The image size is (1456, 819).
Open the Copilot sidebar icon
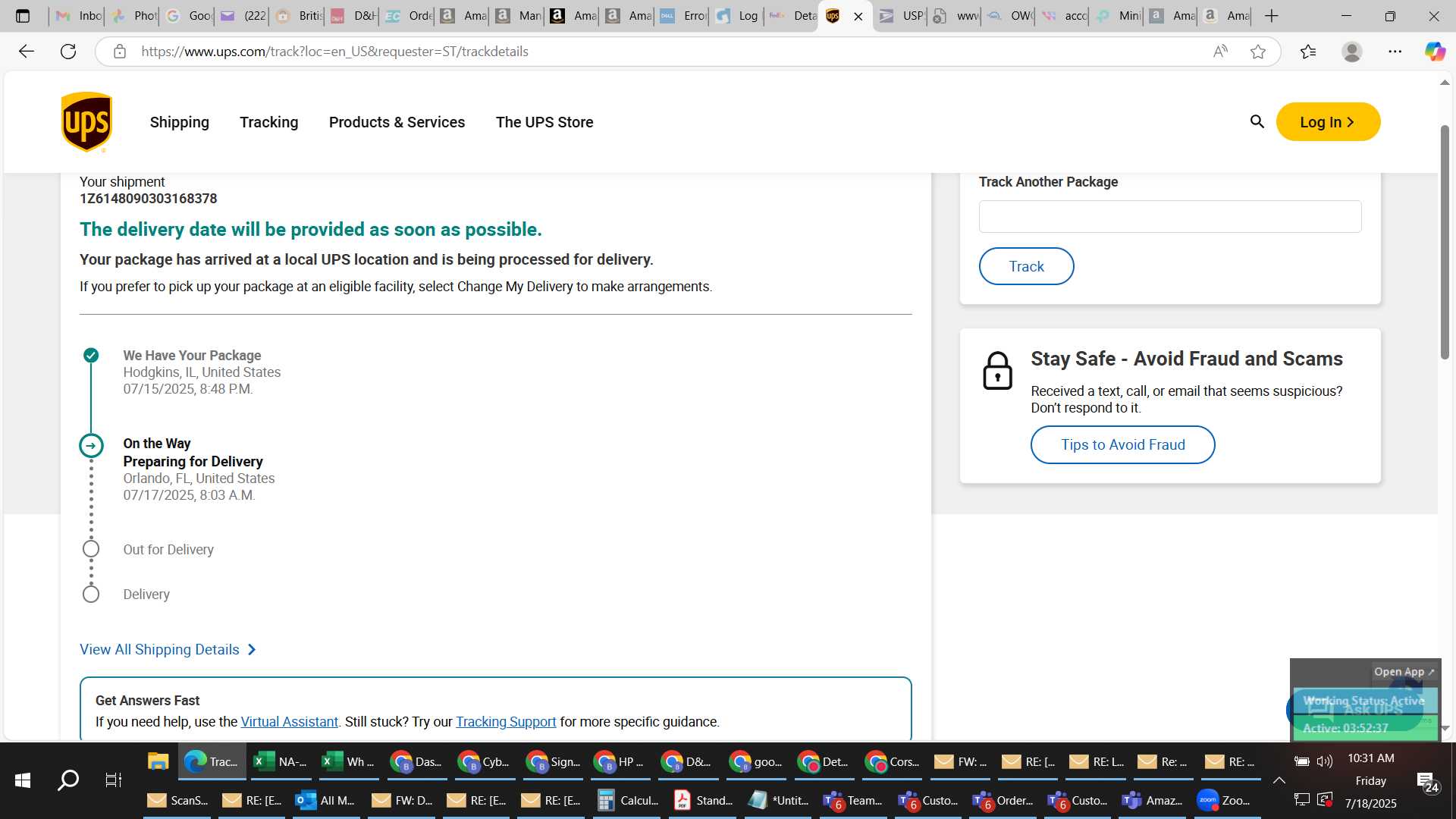tap(1435, 52)
